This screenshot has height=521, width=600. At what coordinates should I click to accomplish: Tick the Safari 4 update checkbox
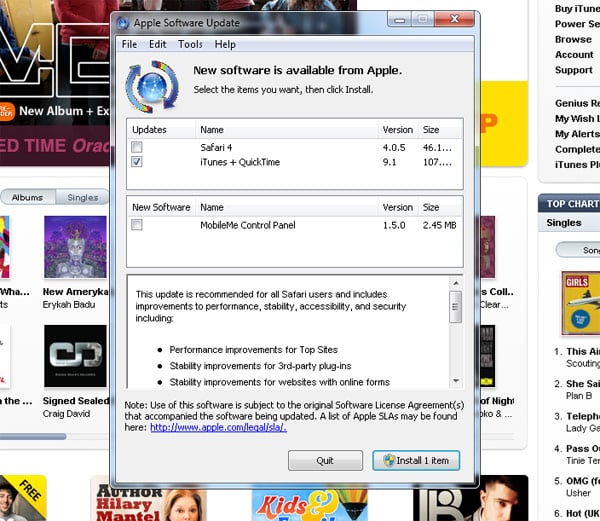pyautogui.click(x=137, y=147)
